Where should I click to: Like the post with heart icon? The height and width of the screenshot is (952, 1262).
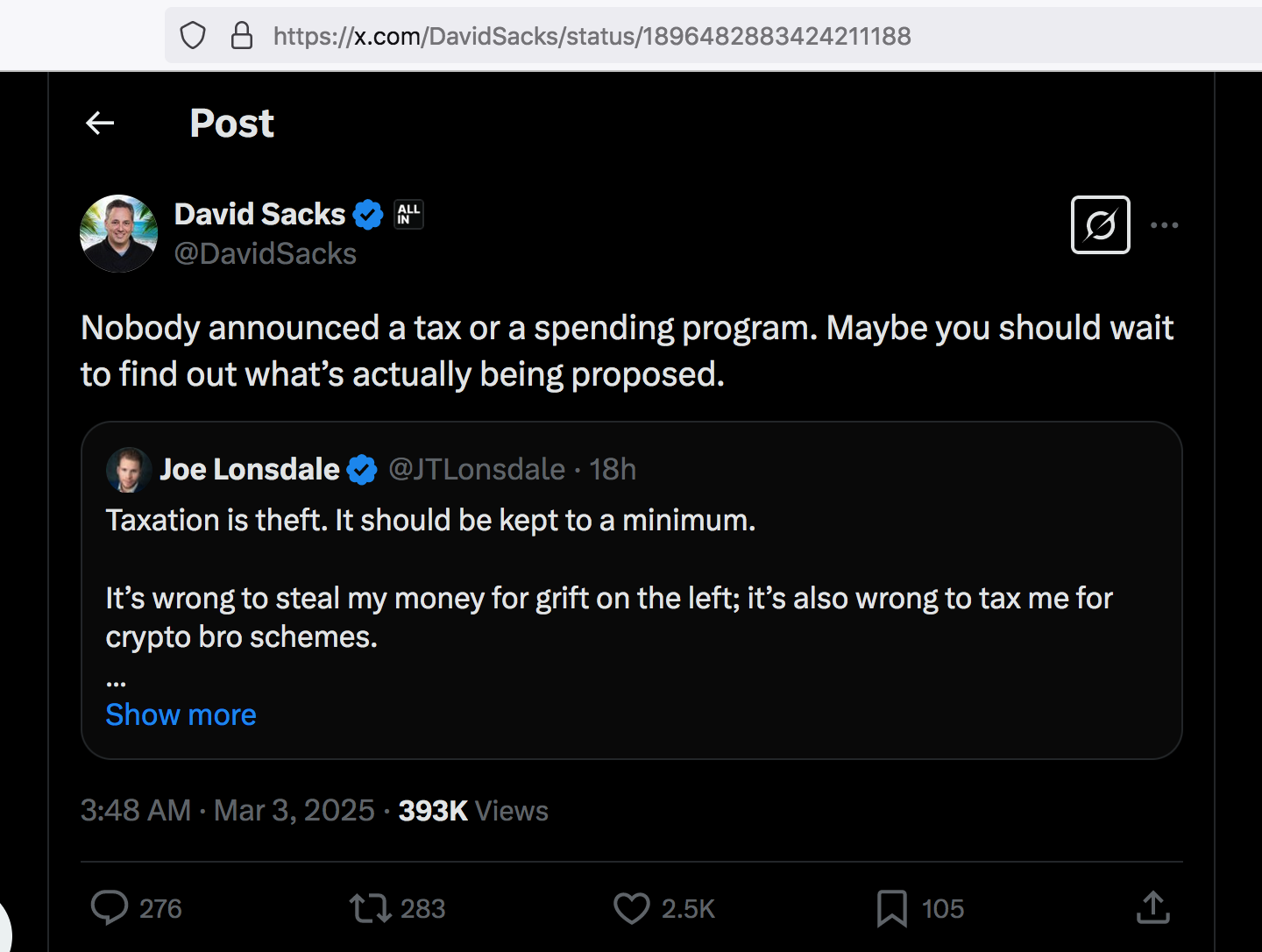pyautogui.click(x=631, y=908)
